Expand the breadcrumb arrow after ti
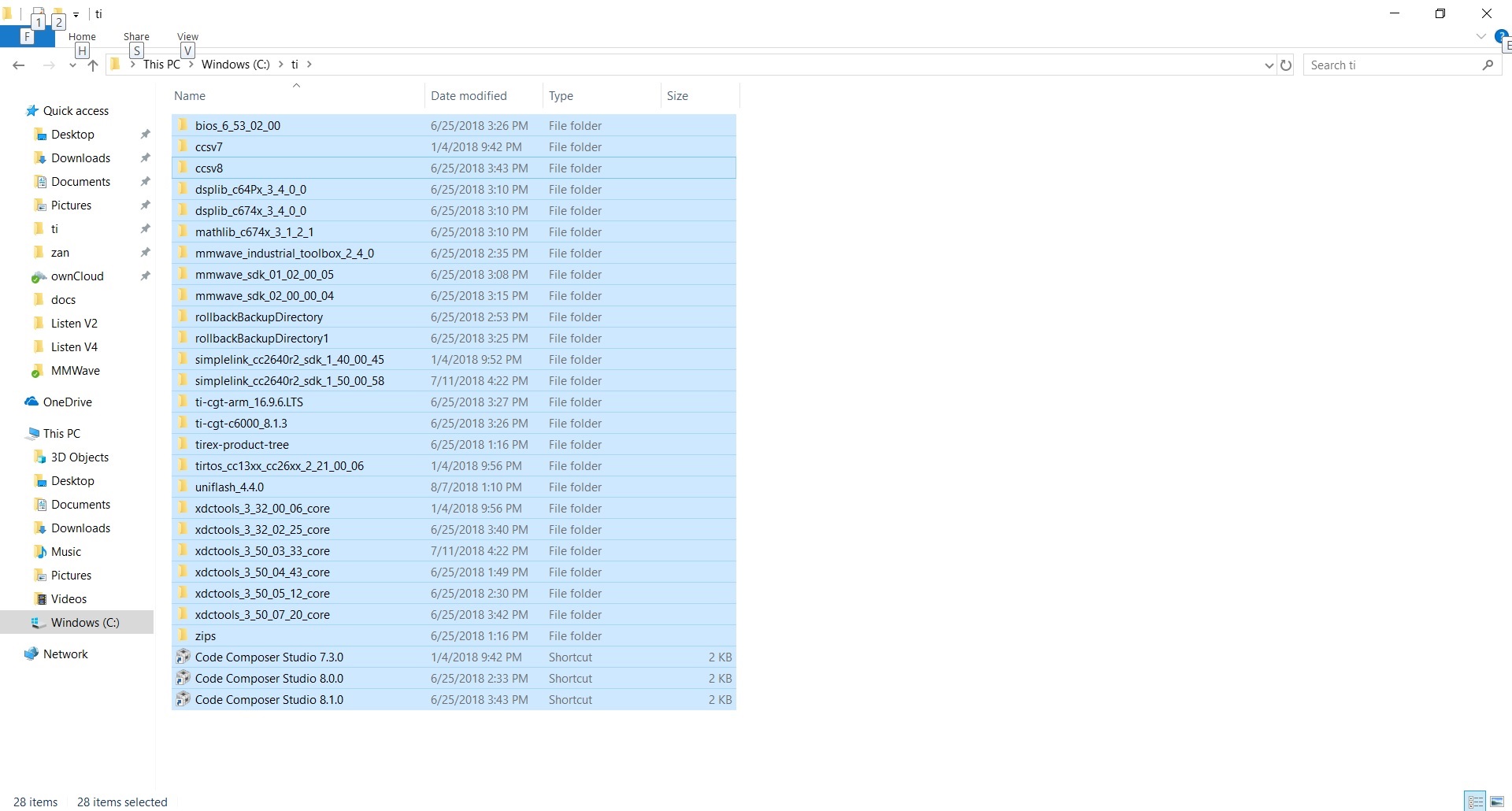1512x811 pixels. pos(309,65)
